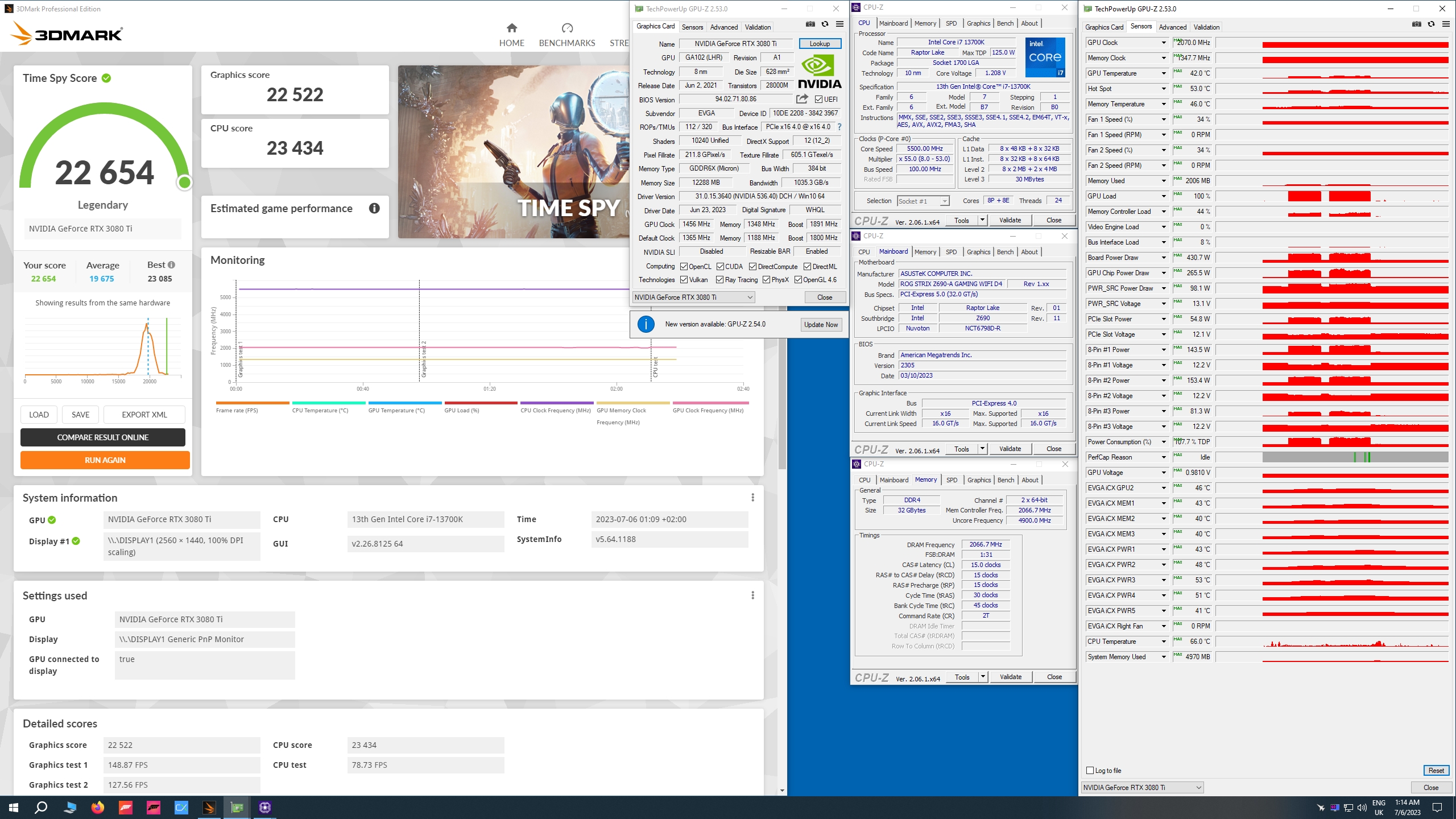
Task: Click the 3DMark logo
Action: [x=67, y=34]
